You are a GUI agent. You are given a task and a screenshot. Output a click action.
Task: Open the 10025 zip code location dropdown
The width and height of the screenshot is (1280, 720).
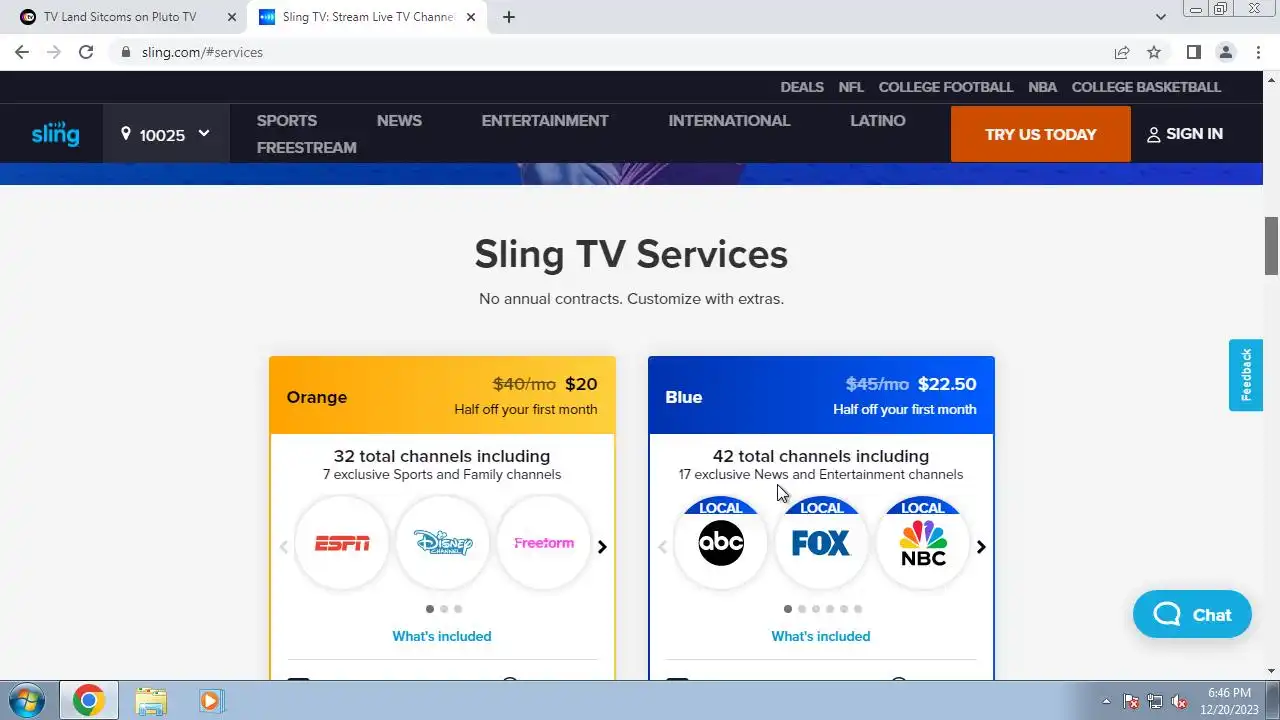166,134
